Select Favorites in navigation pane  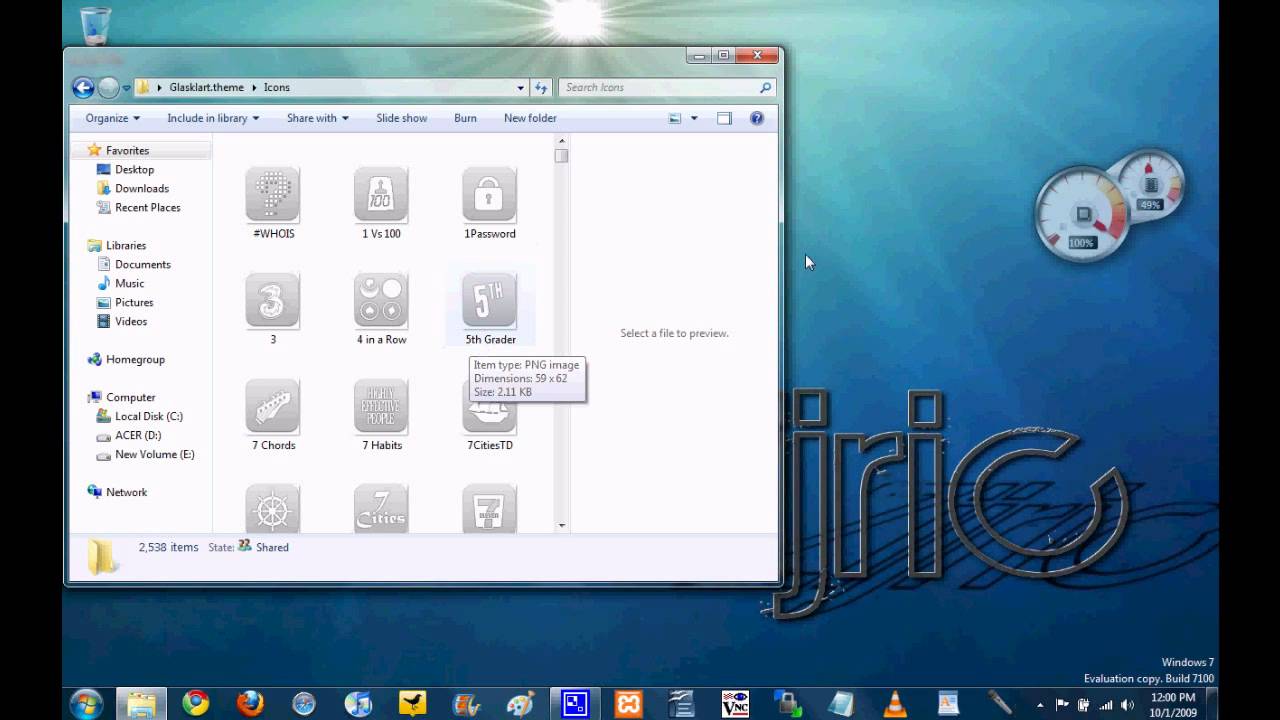(127, 150)
